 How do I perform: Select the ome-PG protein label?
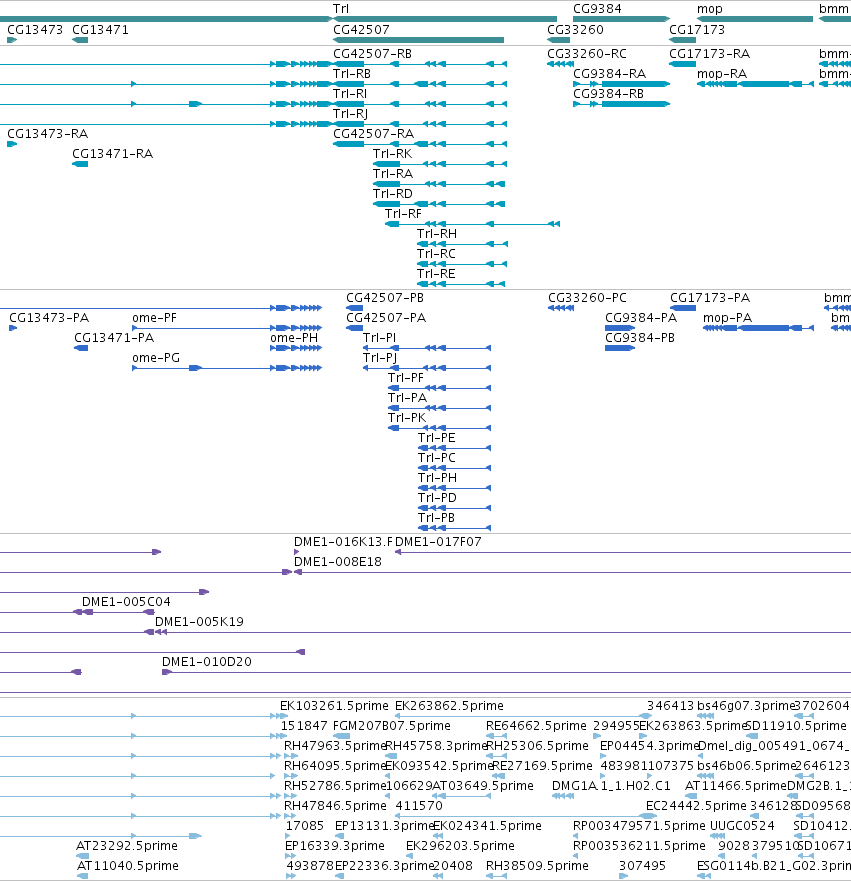tap(156, 357)
